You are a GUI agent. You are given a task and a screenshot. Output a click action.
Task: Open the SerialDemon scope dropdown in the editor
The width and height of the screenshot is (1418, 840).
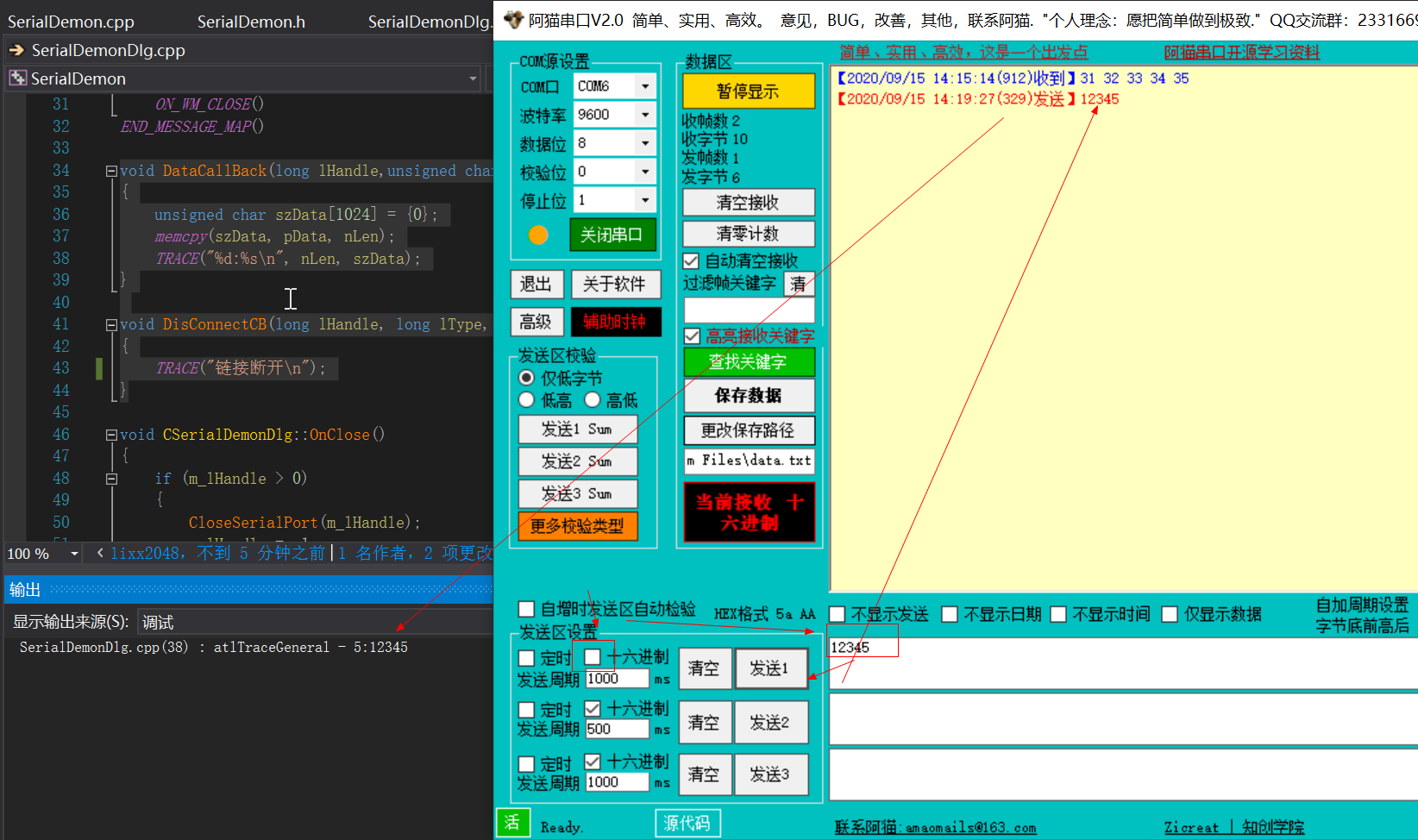473,78
